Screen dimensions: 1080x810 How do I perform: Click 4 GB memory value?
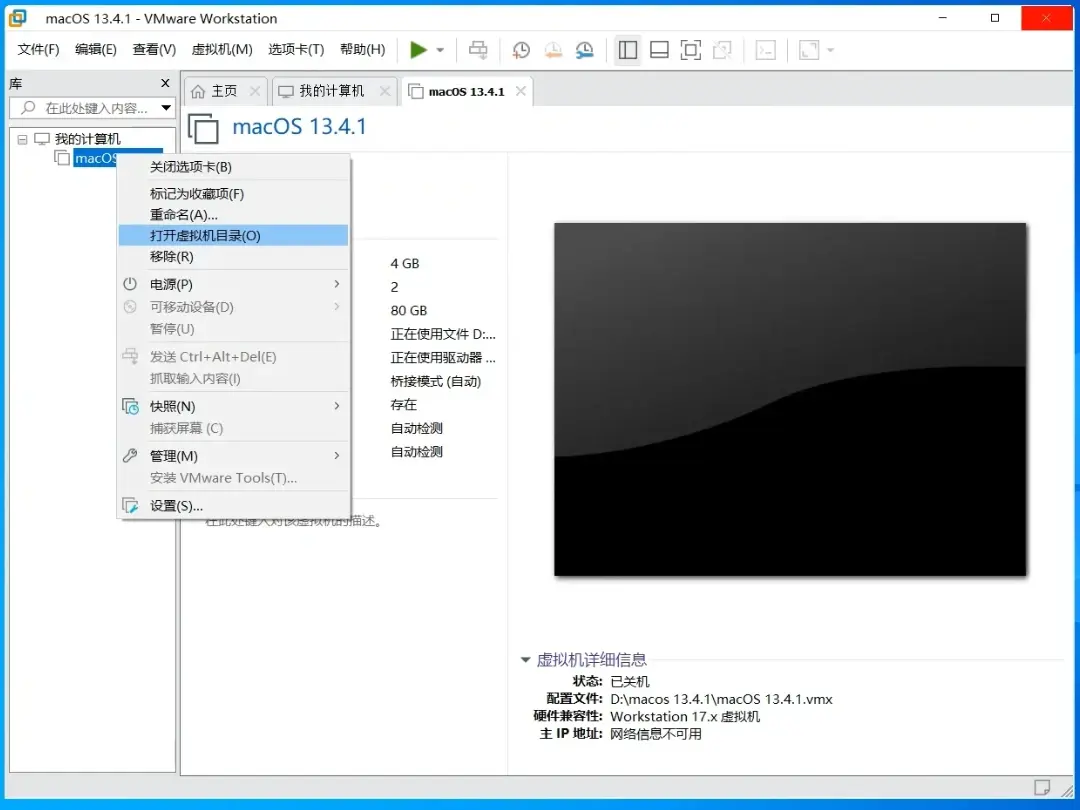click(405, 264)
